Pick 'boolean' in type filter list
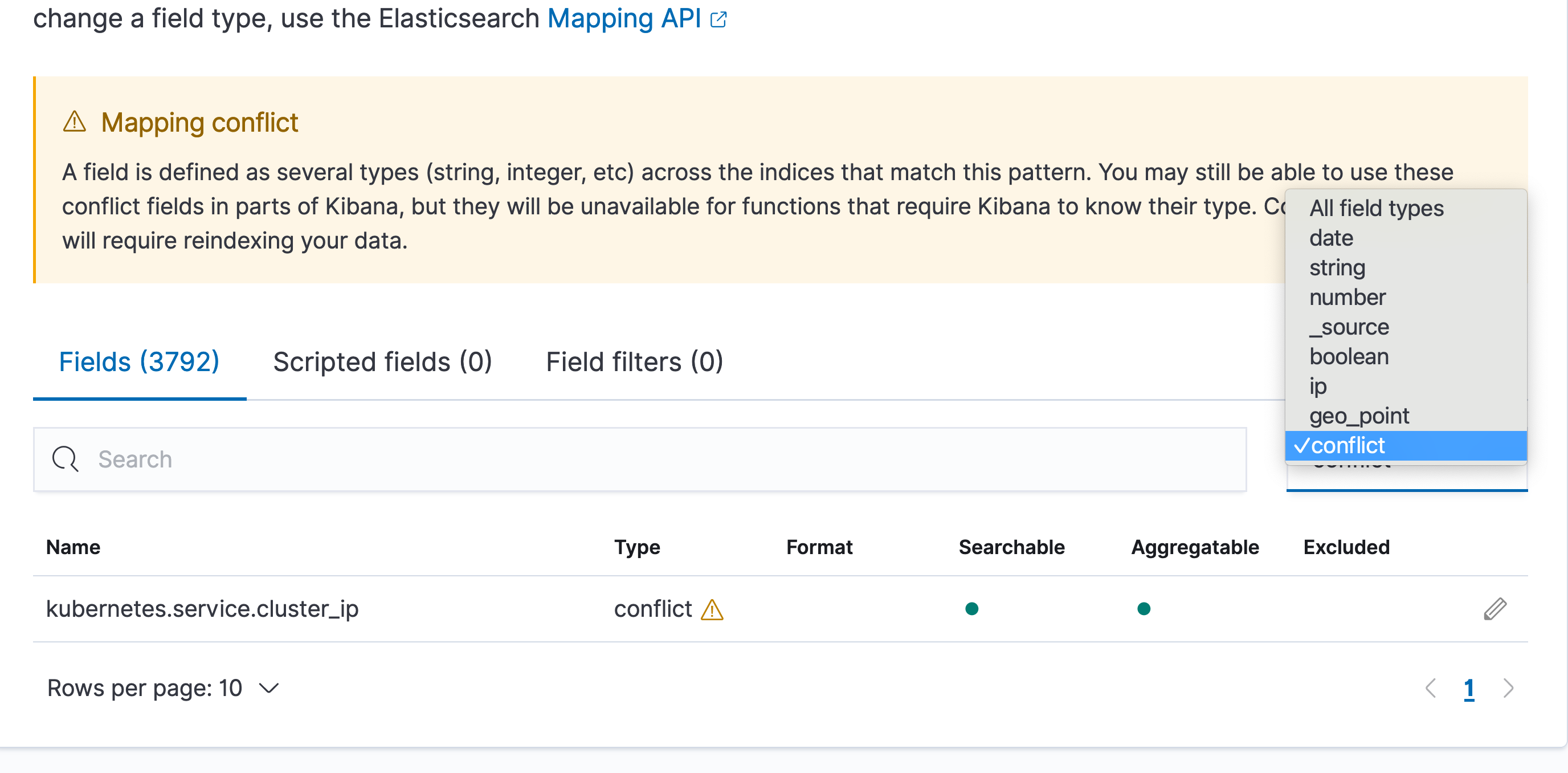 point(1349,357)
